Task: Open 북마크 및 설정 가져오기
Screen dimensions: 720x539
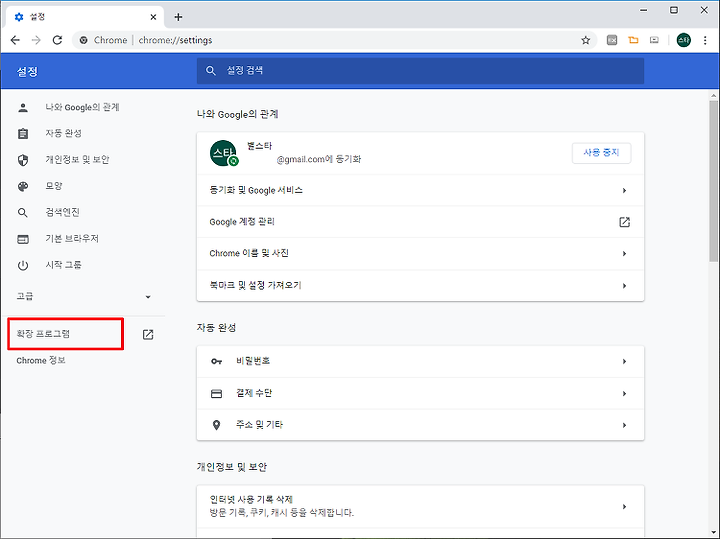Action: pos(420,286)
